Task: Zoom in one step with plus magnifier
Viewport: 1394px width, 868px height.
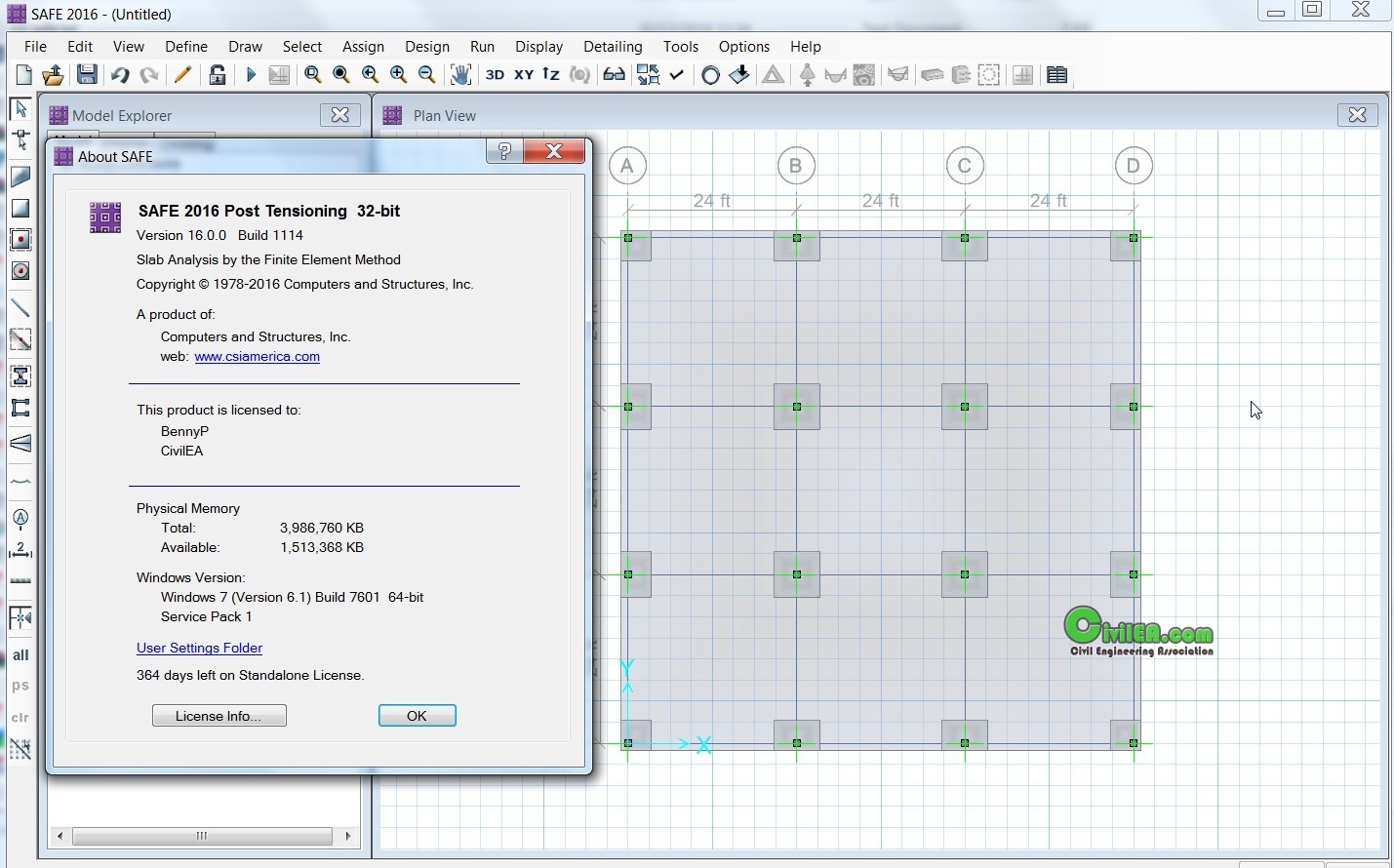Action: (398, 75)
